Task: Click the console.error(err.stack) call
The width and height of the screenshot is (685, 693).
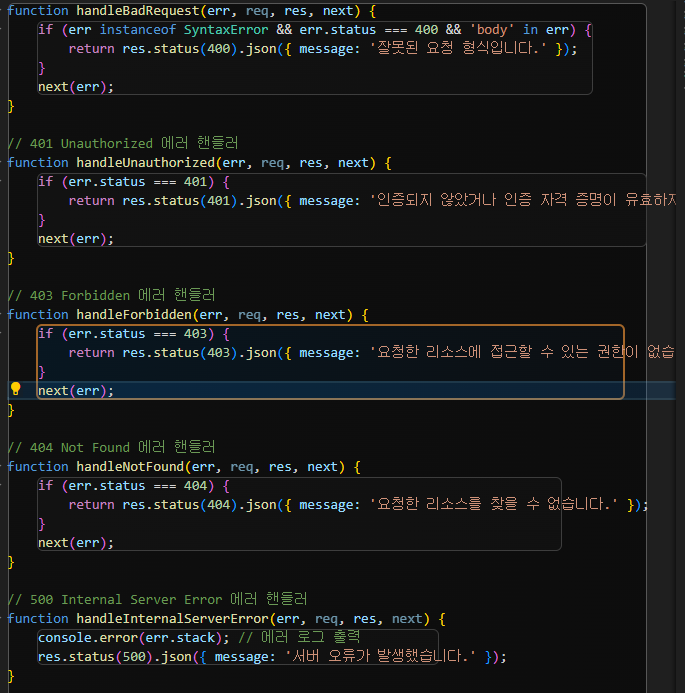Action: [134, 638]
